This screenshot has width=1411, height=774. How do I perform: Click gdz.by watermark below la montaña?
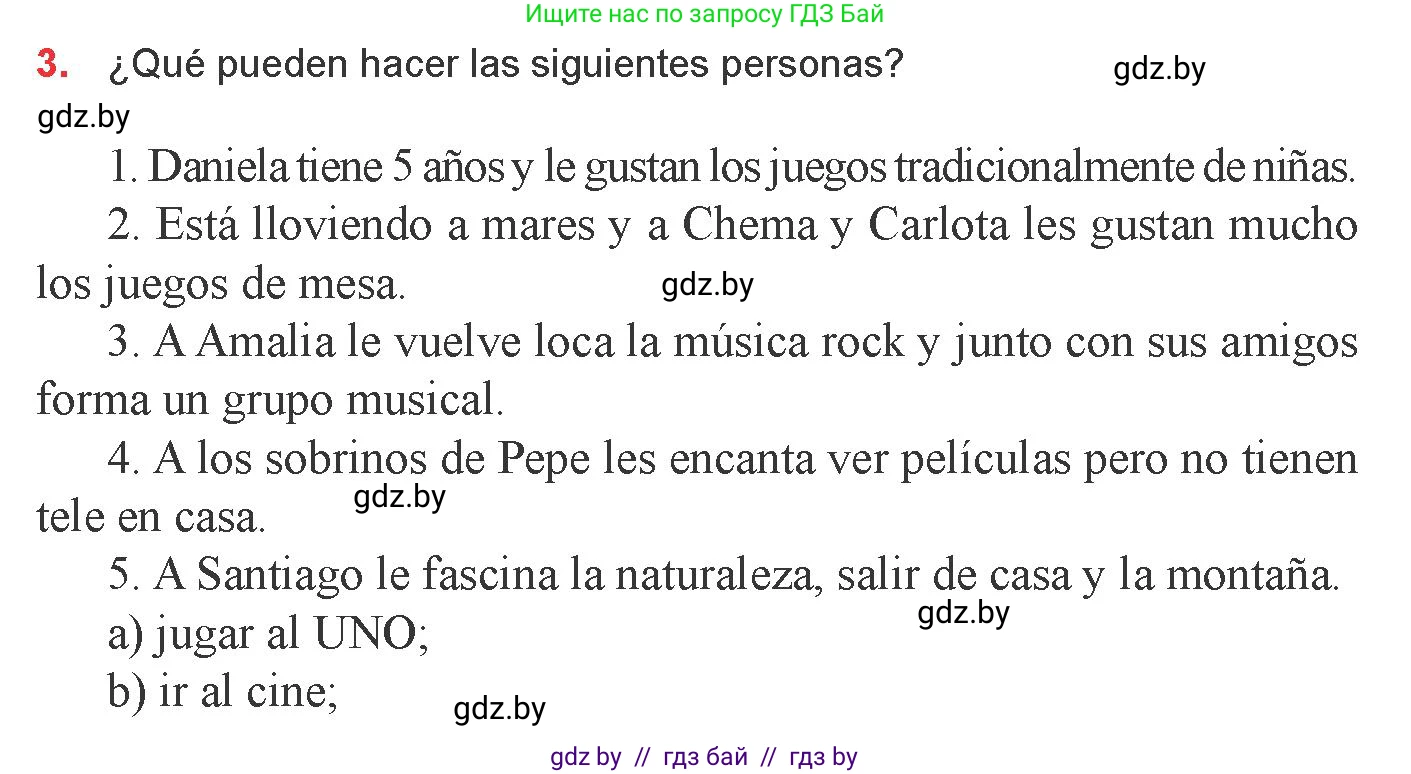[964, 614]
